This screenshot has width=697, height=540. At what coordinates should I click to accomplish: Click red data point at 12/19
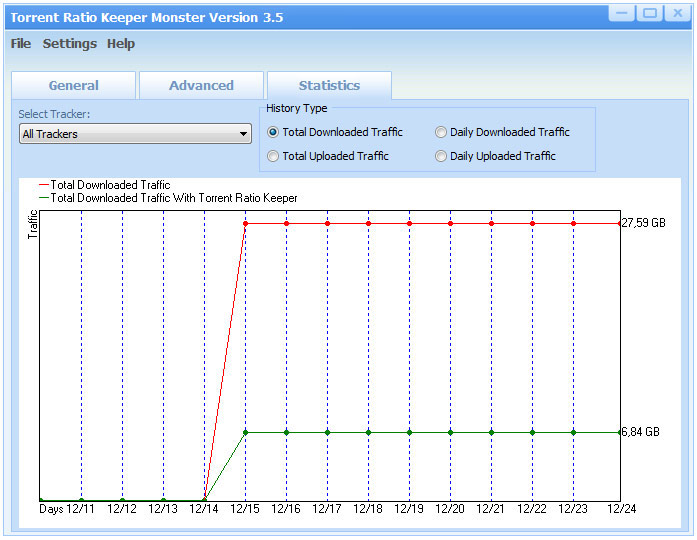coord(409,224)
